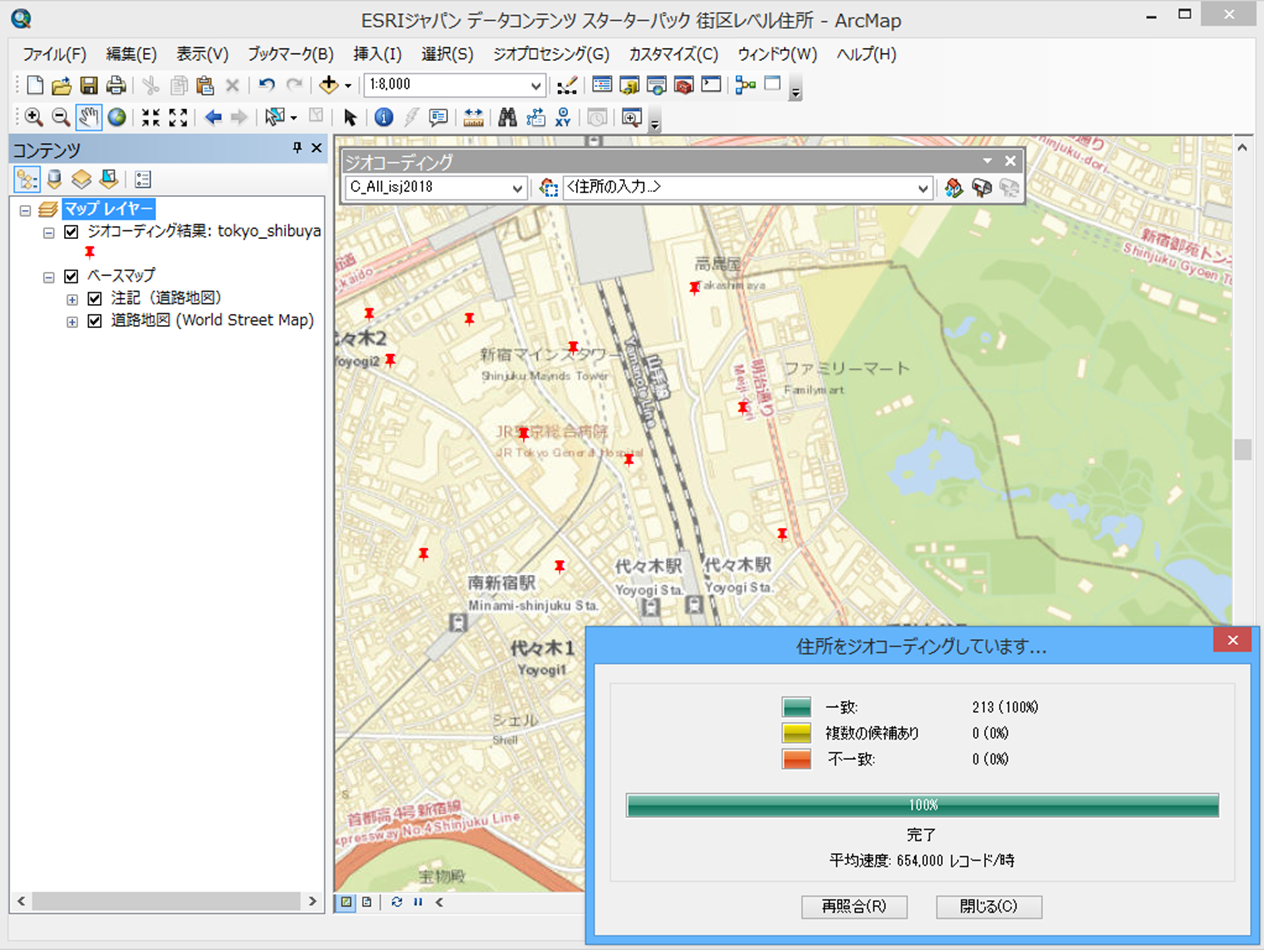Open the Table of Contents window icon

(x=602, y=85)
